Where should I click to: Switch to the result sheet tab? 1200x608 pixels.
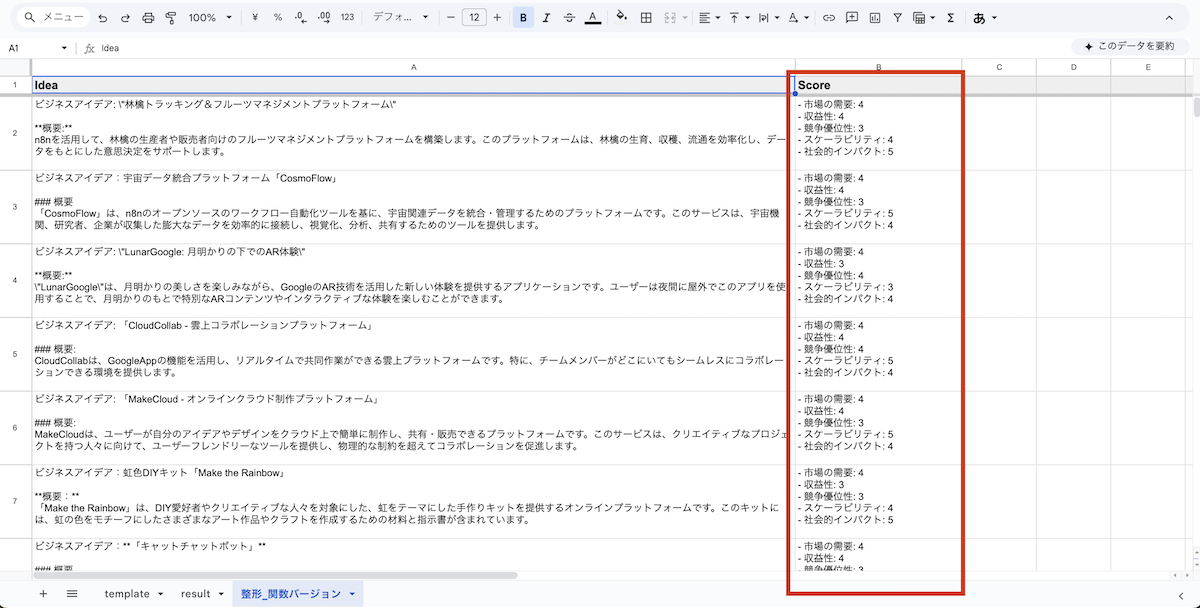click(x=201, y=594)
